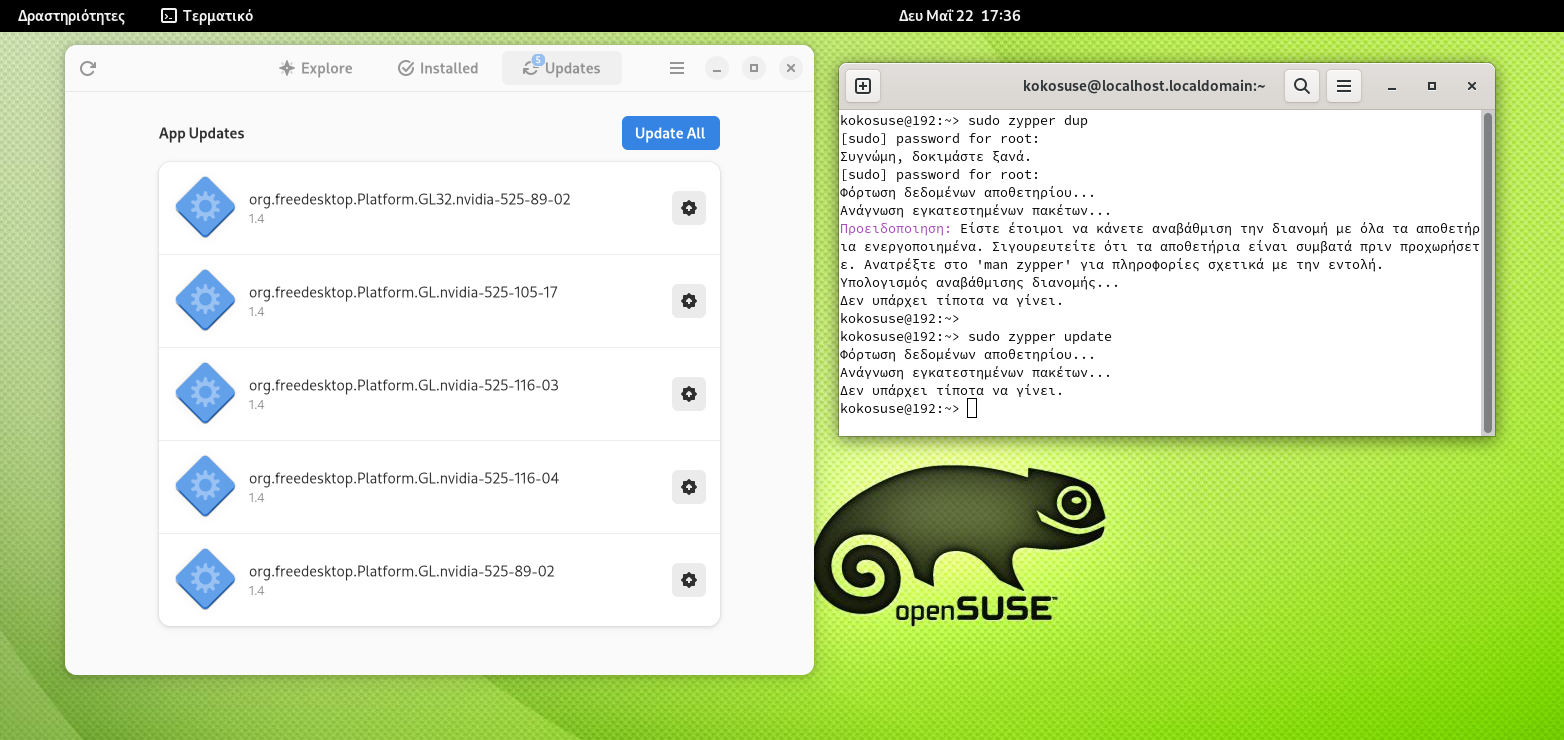Viewport: 1564px width, 740px height.
Task: Click the GL32.nvidia-525-89-02 package icon
Action: 205,208
